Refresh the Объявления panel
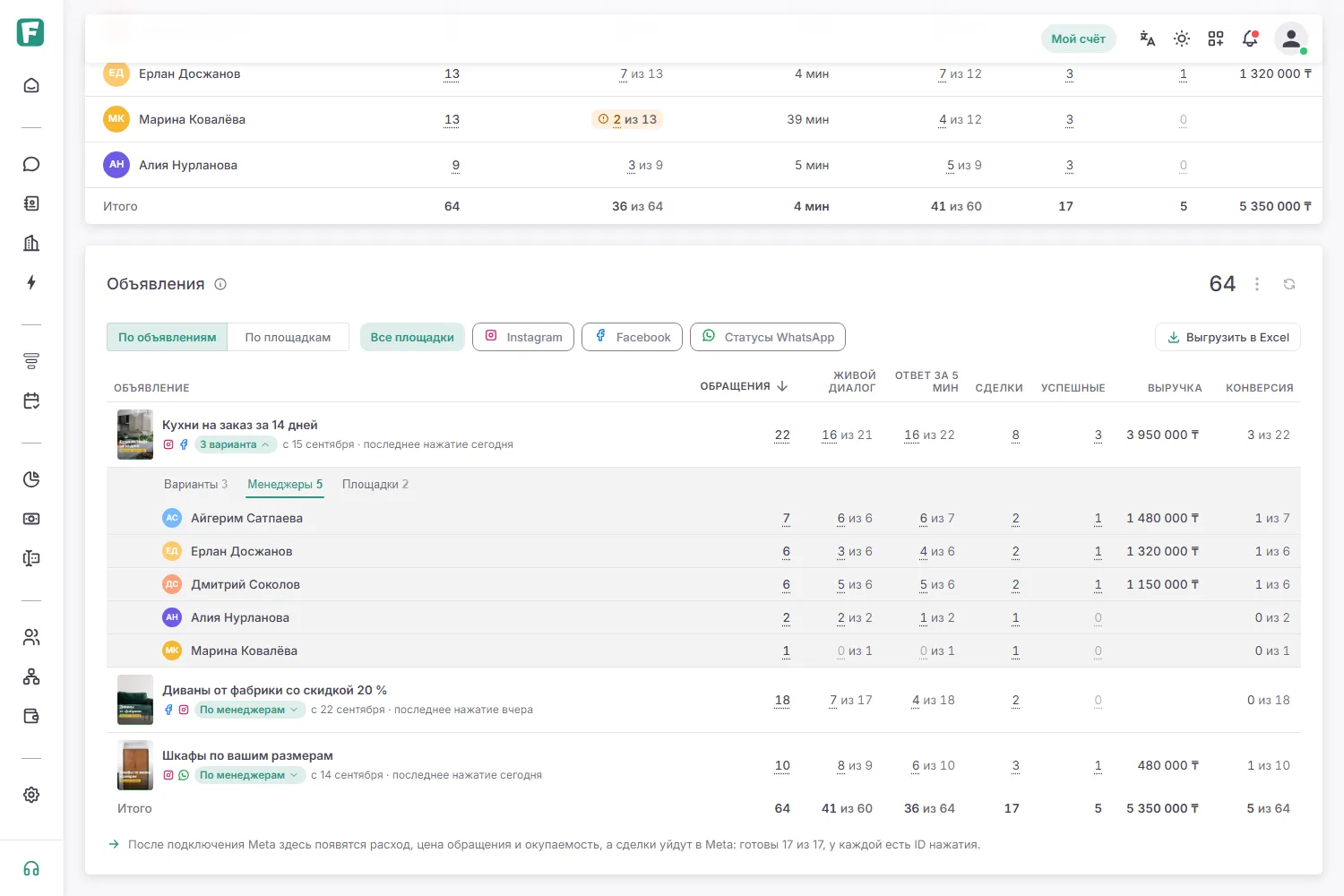This screenshot has height=896, width=1344. (1289, 284)
